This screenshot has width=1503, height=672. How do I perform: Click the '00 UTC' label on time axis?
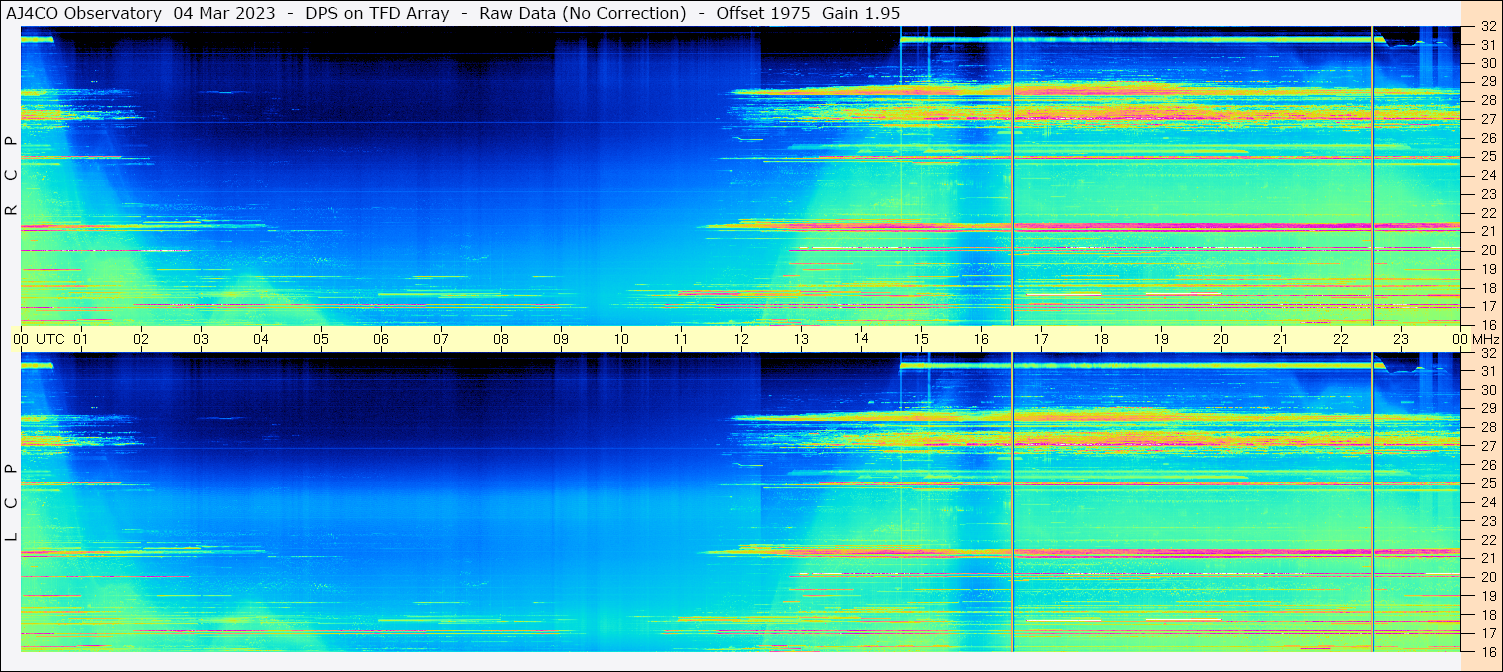[x=40, y=339]
